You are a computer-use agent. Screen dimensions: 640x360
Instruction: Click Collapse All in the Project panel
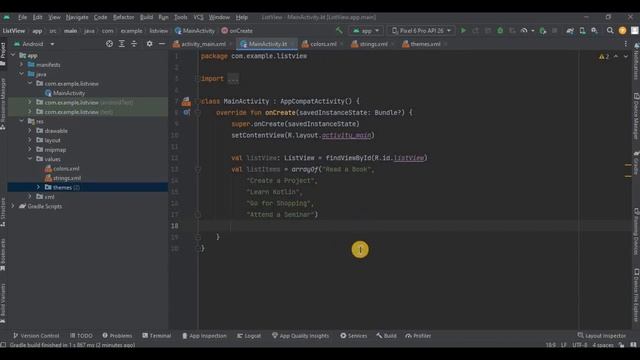point(134,44)
